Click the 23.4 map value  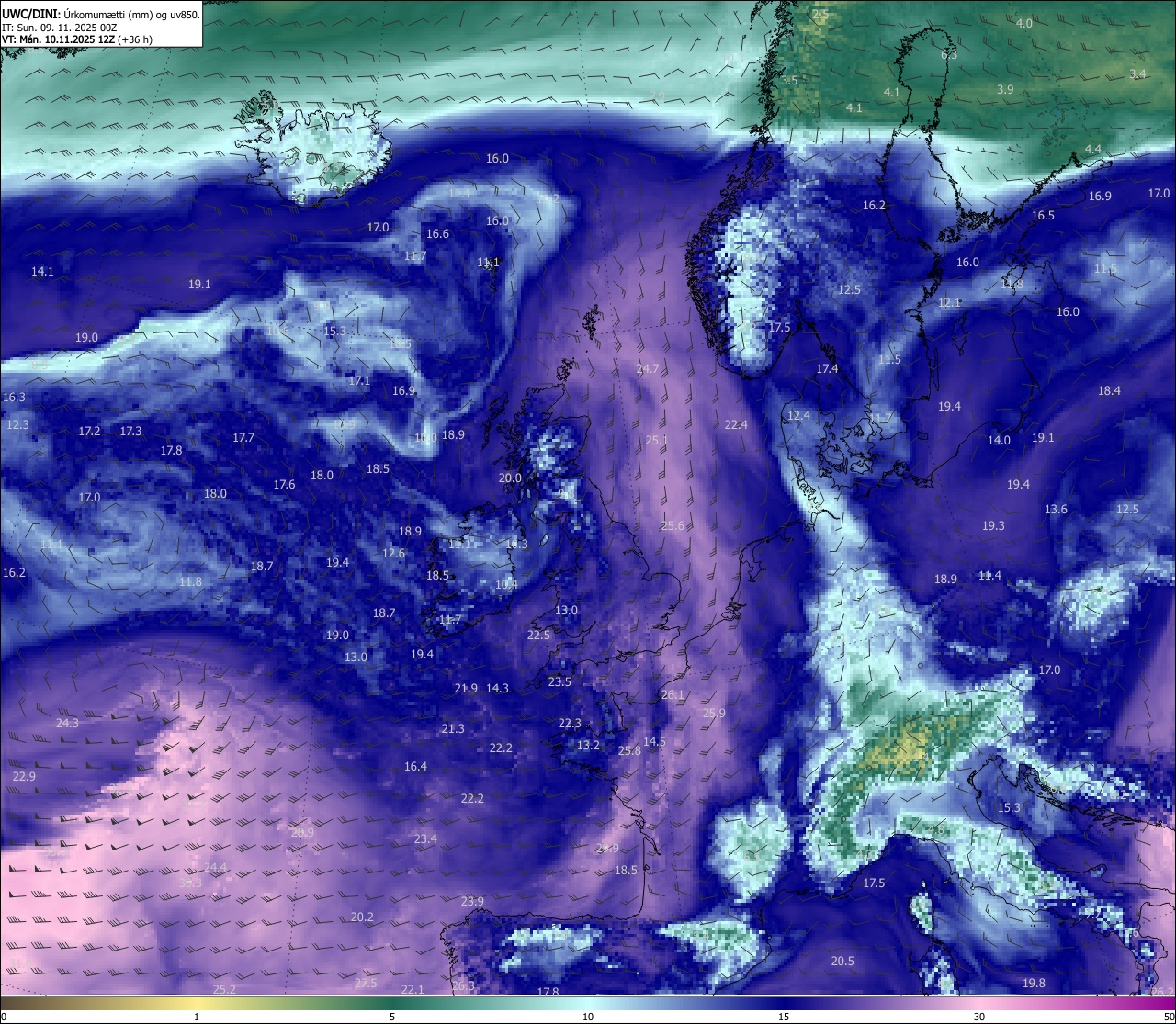425,838
